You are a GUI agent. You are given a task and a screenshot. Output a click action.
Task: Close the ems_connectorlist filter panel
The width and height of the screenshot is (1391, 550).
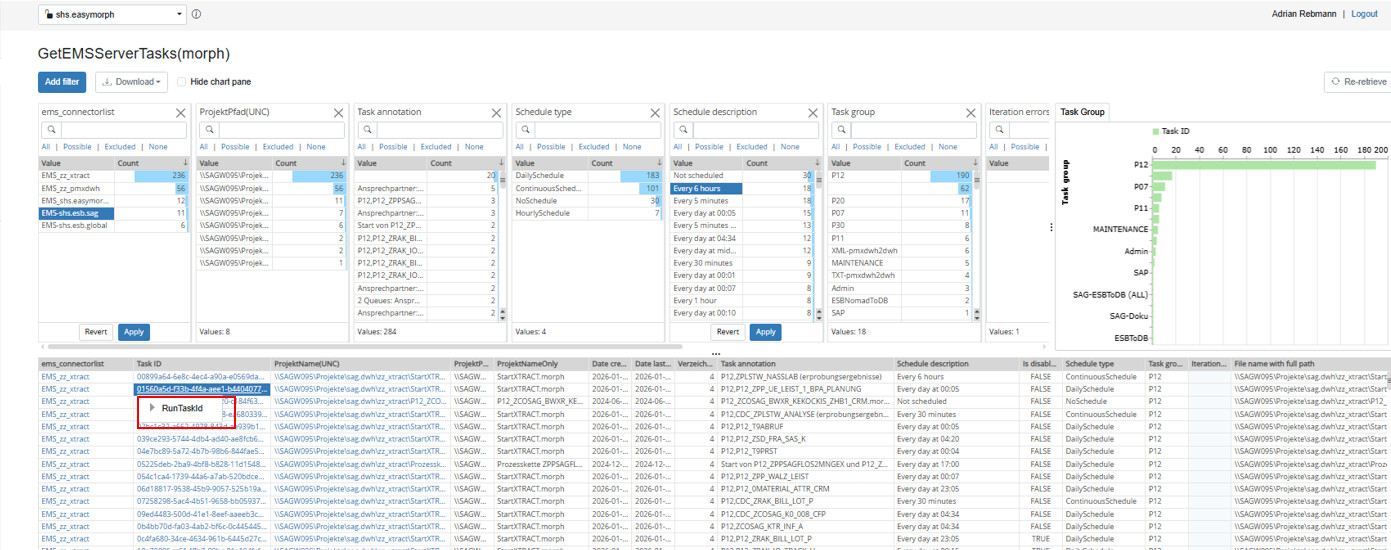(181, 113)
